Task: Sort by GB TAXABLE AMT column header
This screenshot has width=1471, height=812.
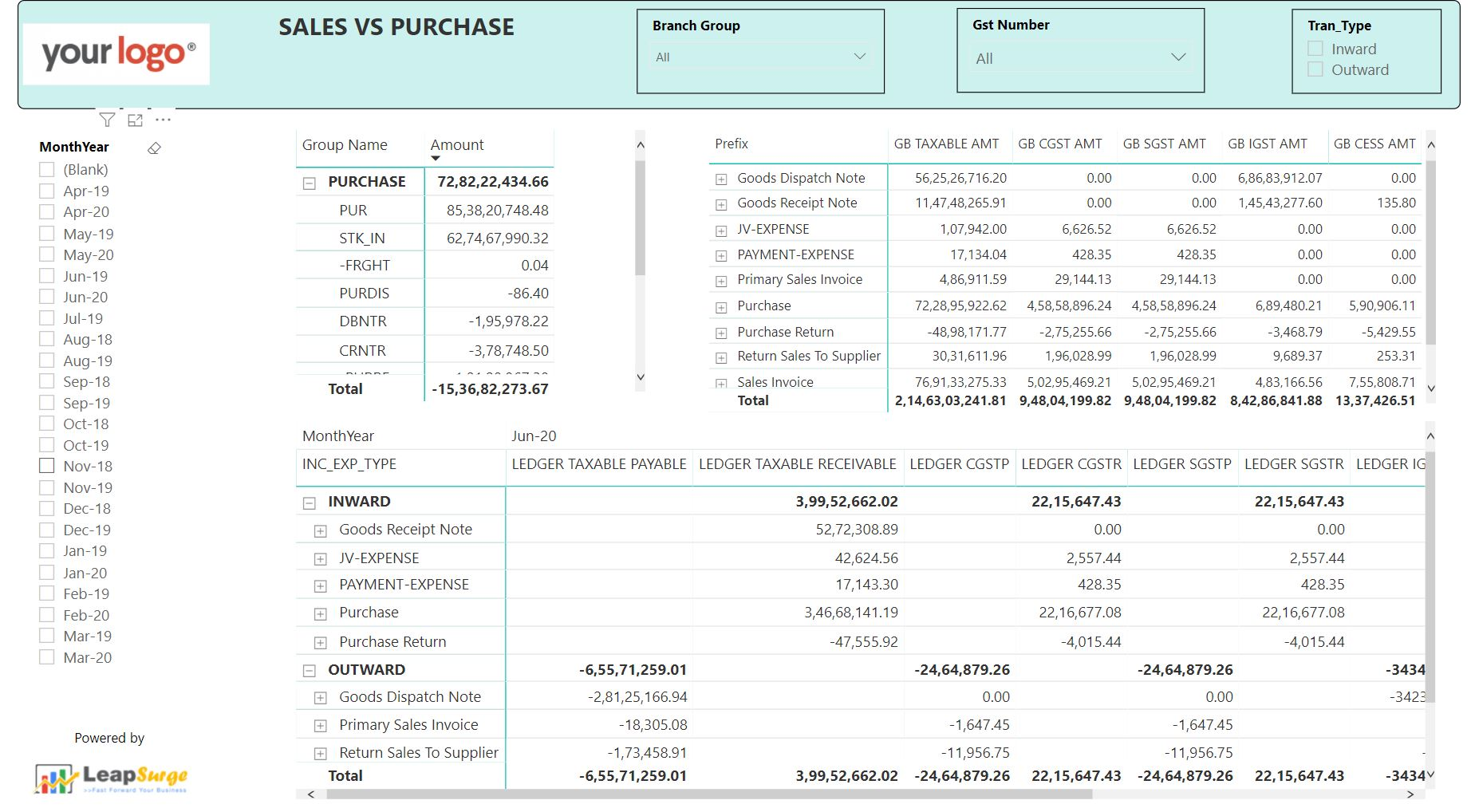Action: point(946,144)
